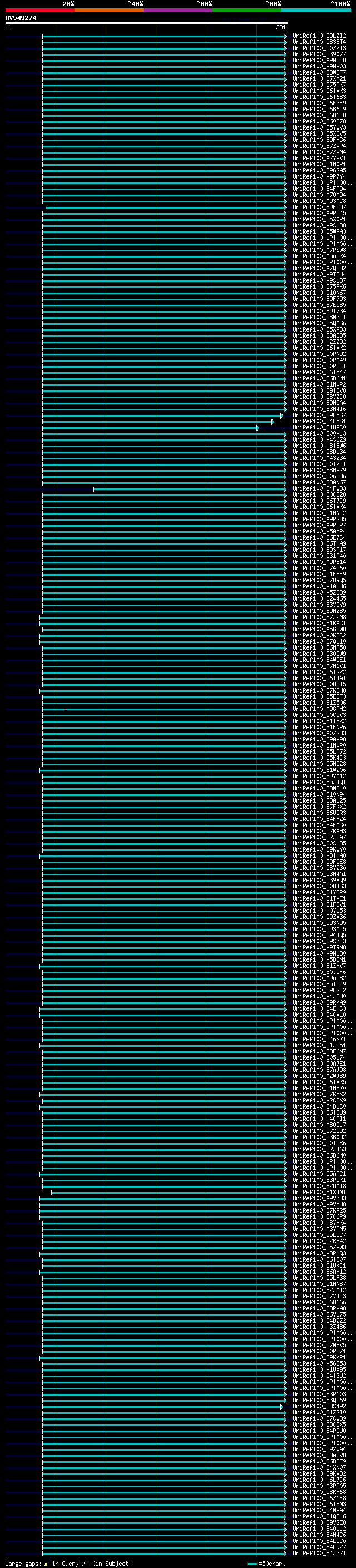Select the AV549274 query label

pos(21,18)
